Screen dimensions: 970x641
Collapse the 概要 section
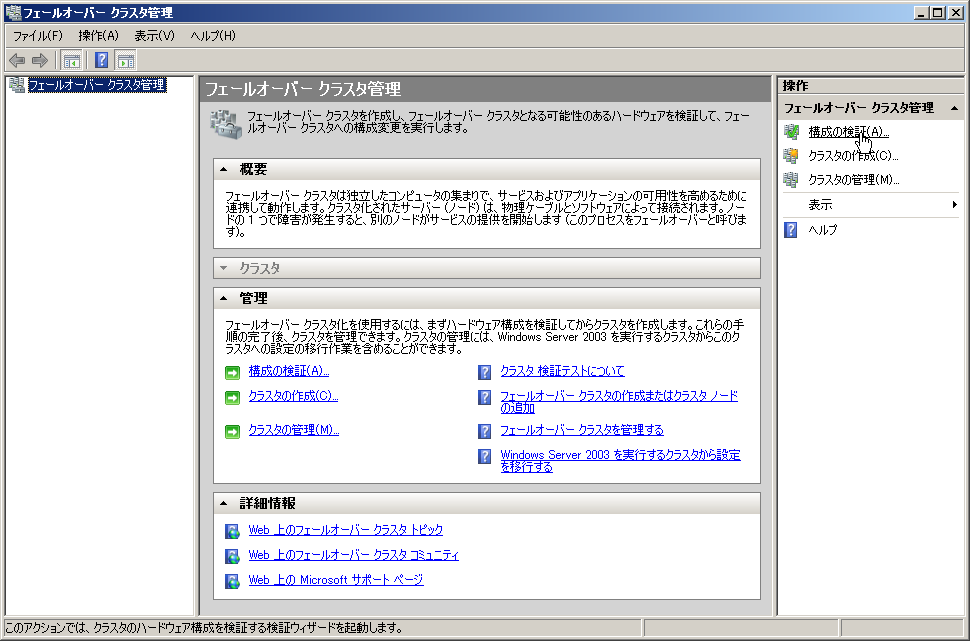[x=224, y=169]
